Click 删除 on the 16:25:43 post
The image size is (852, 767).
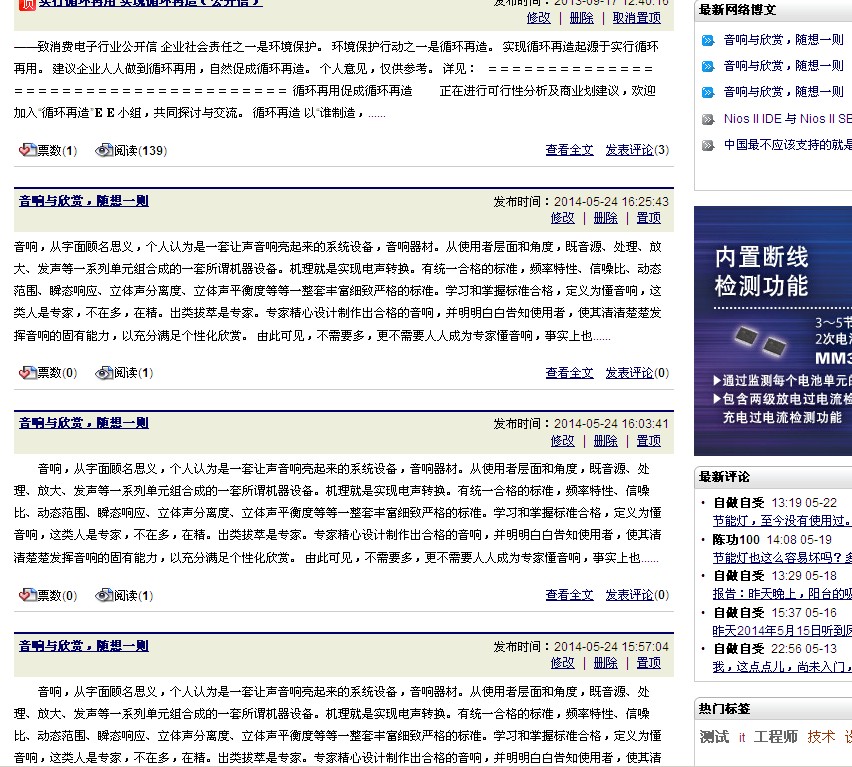coord(605,218)
